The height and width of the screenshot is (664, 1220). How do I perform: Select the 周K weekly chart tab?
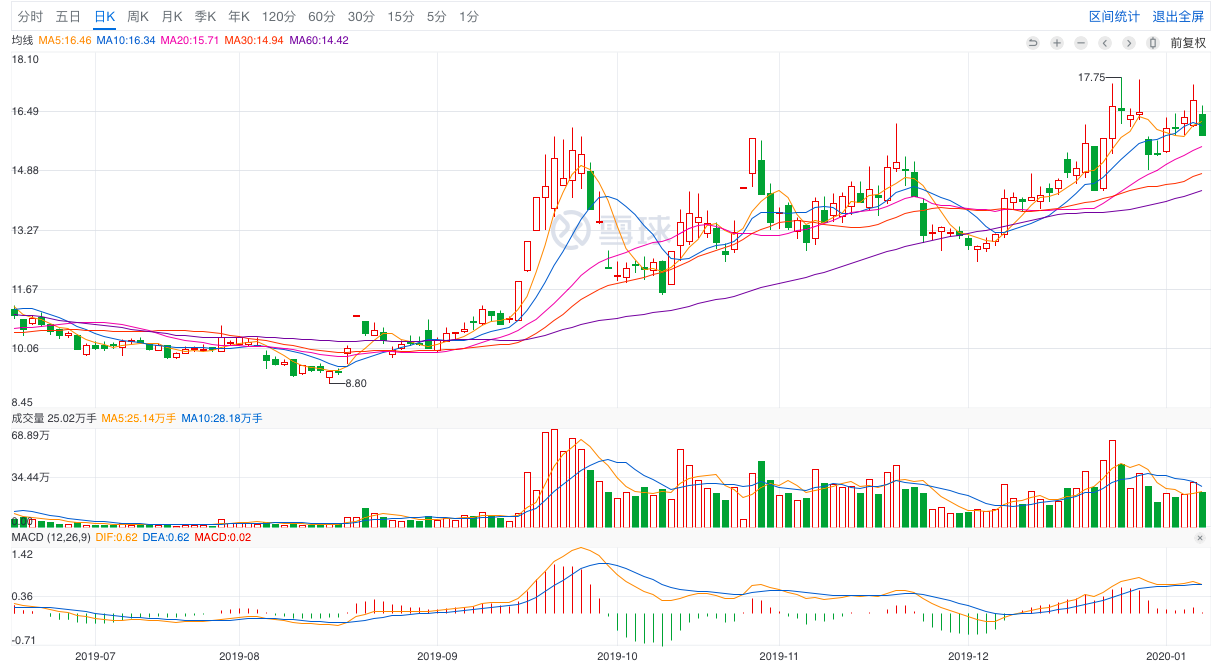click(138, 17)
